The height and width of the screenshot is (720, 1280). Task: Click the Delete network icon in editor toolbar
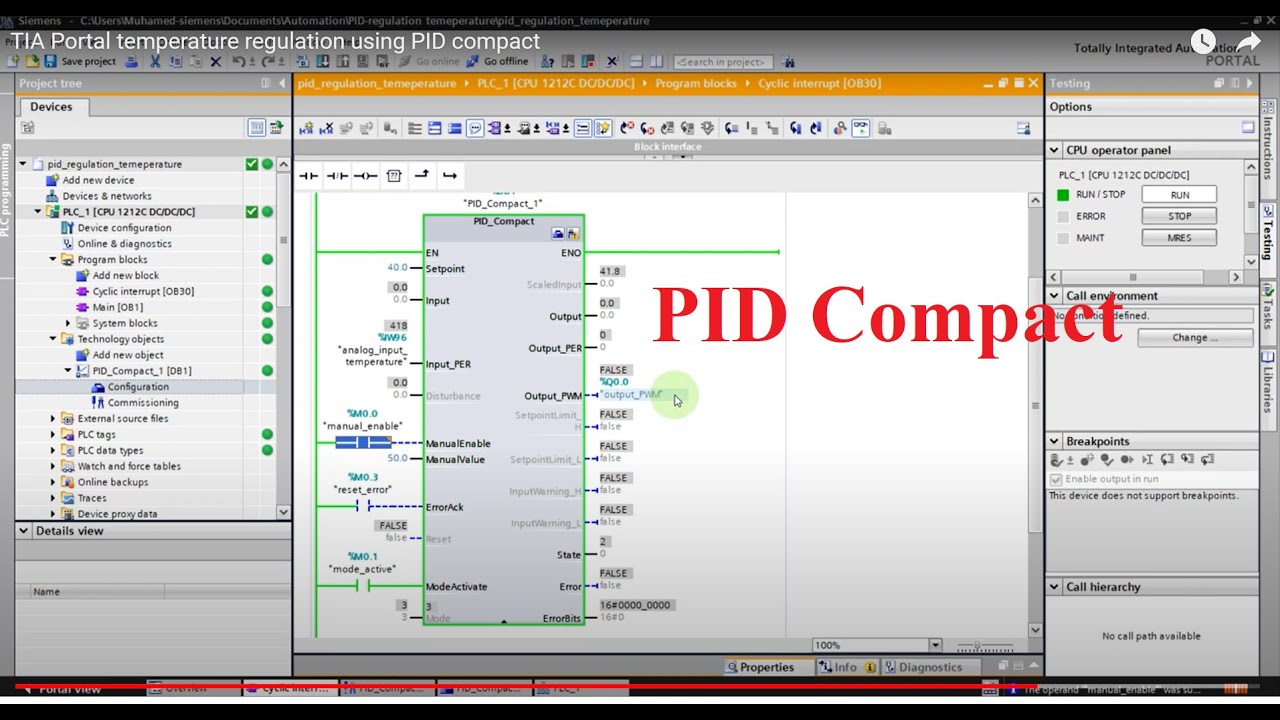[x=326, y=128]
